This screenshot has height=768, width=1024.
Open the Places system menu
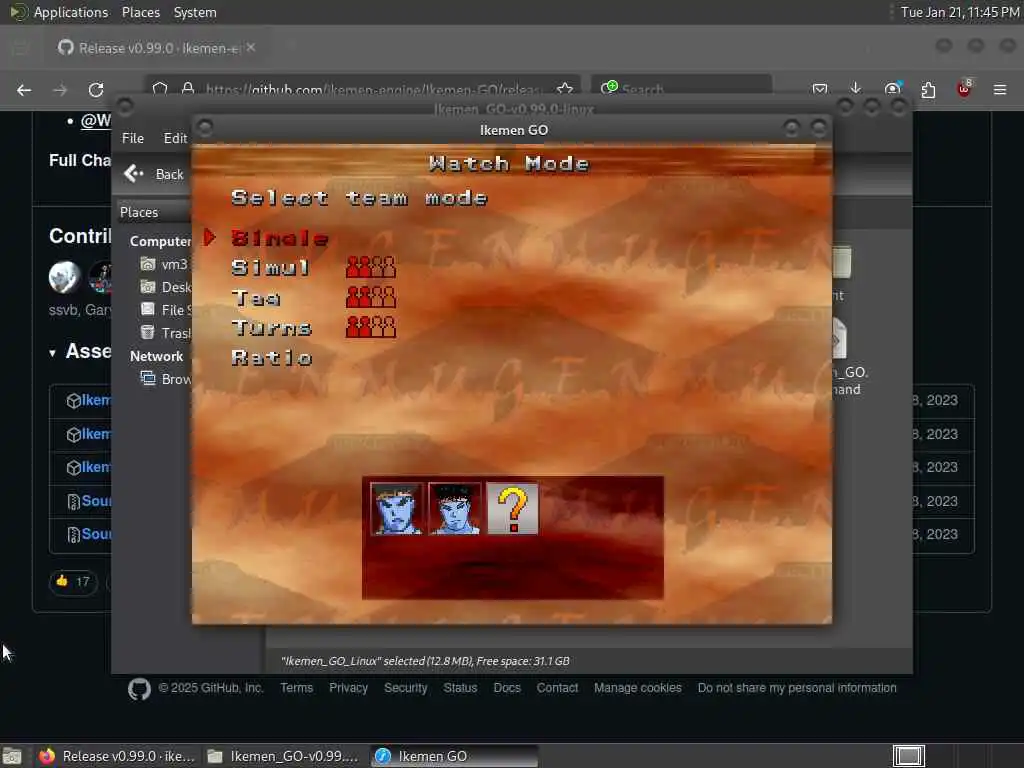(140, 12)
